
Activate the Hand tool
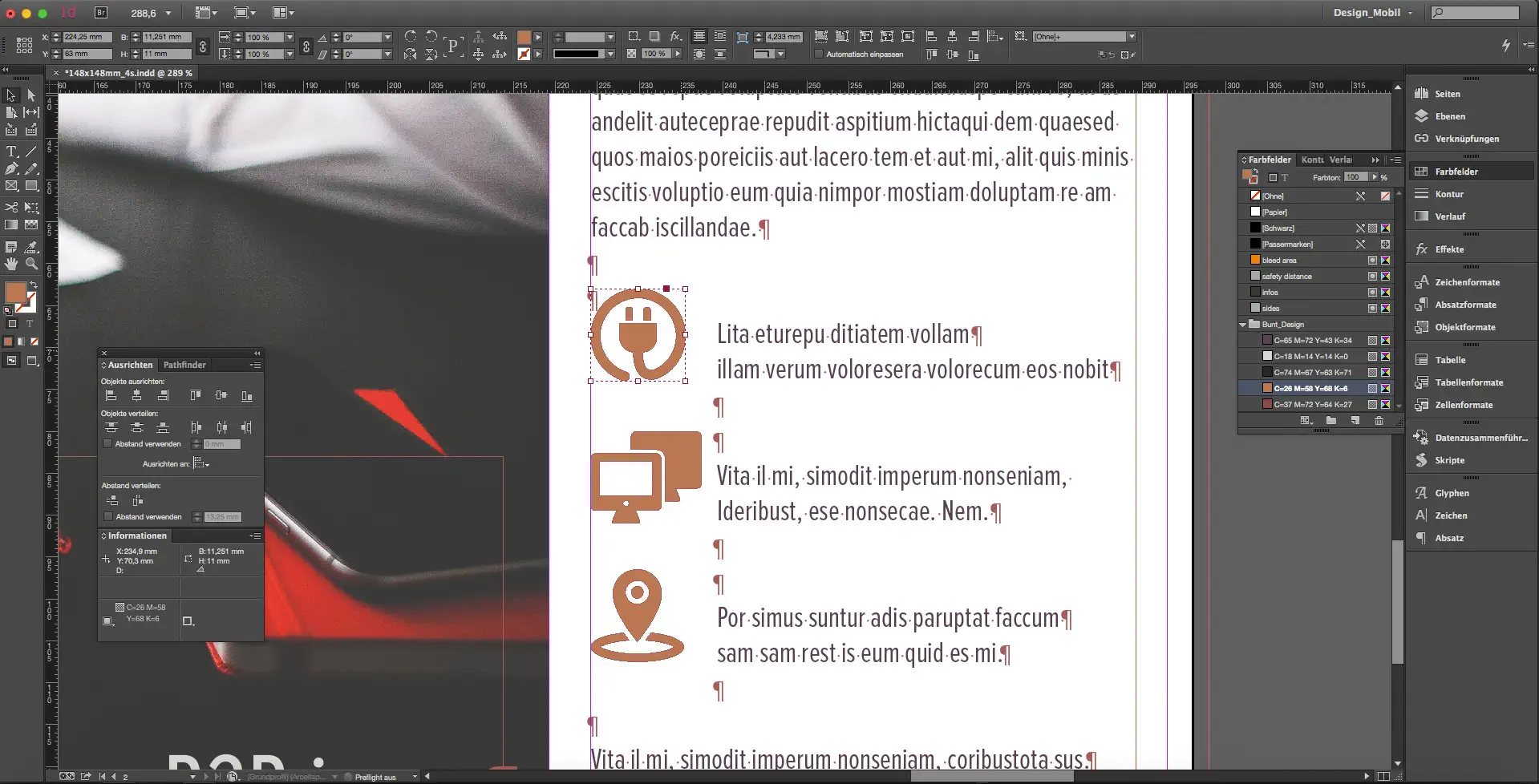tap(11, 264)
